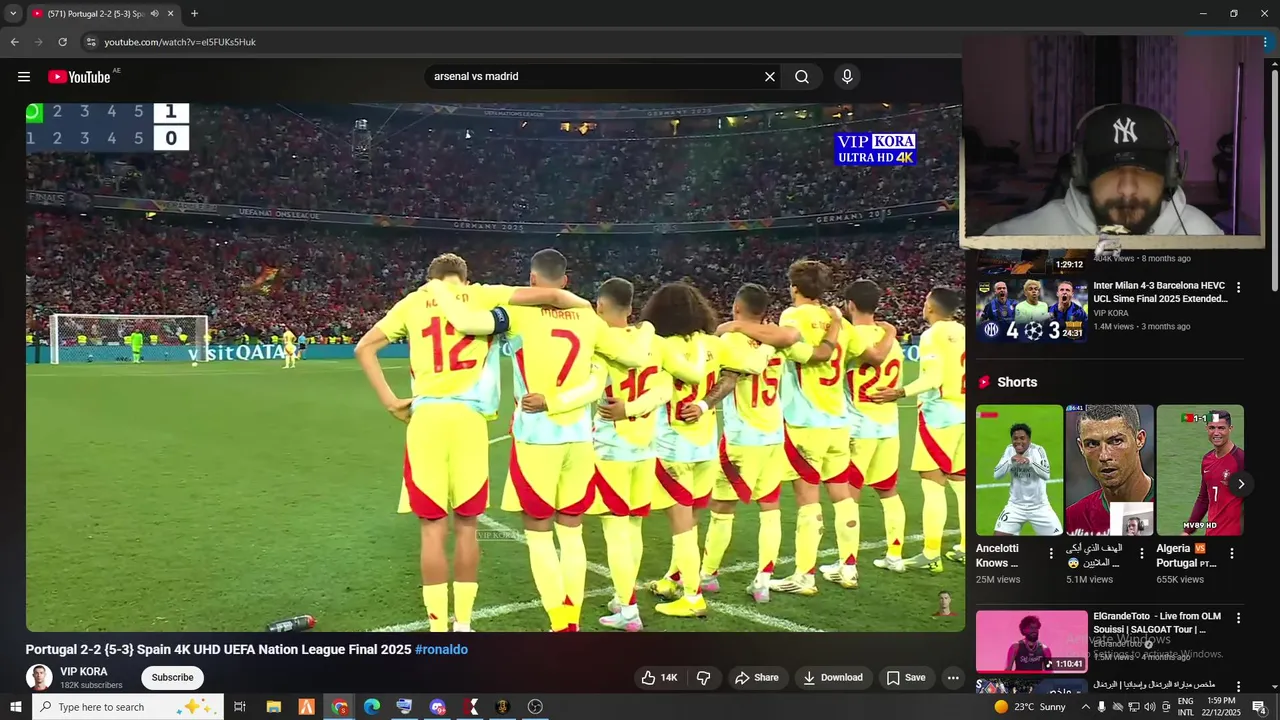This screenshot has height=720, width=1280.
Task: Open the YouTube guide hamburger menu
Action: click(x=24, y=77)
